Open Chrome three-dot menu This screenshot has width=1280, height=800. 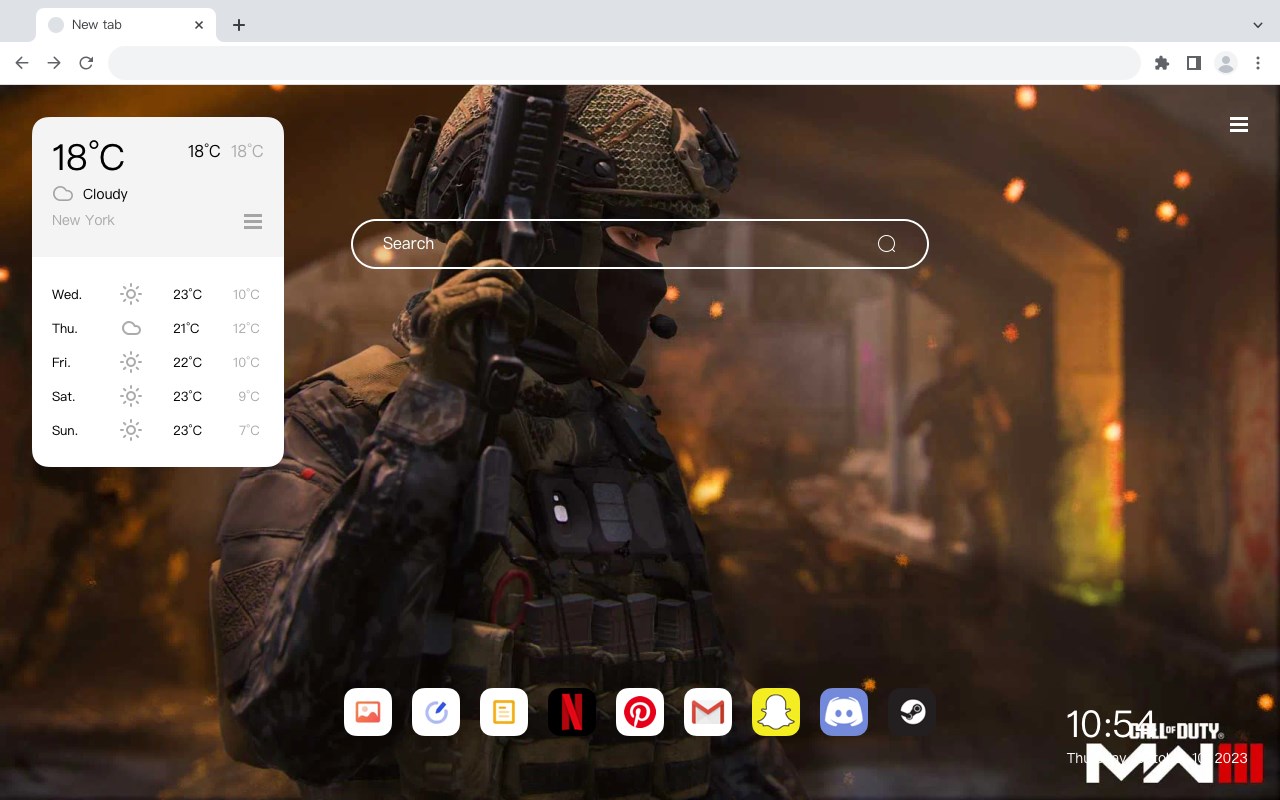(x=1258, y=63)
